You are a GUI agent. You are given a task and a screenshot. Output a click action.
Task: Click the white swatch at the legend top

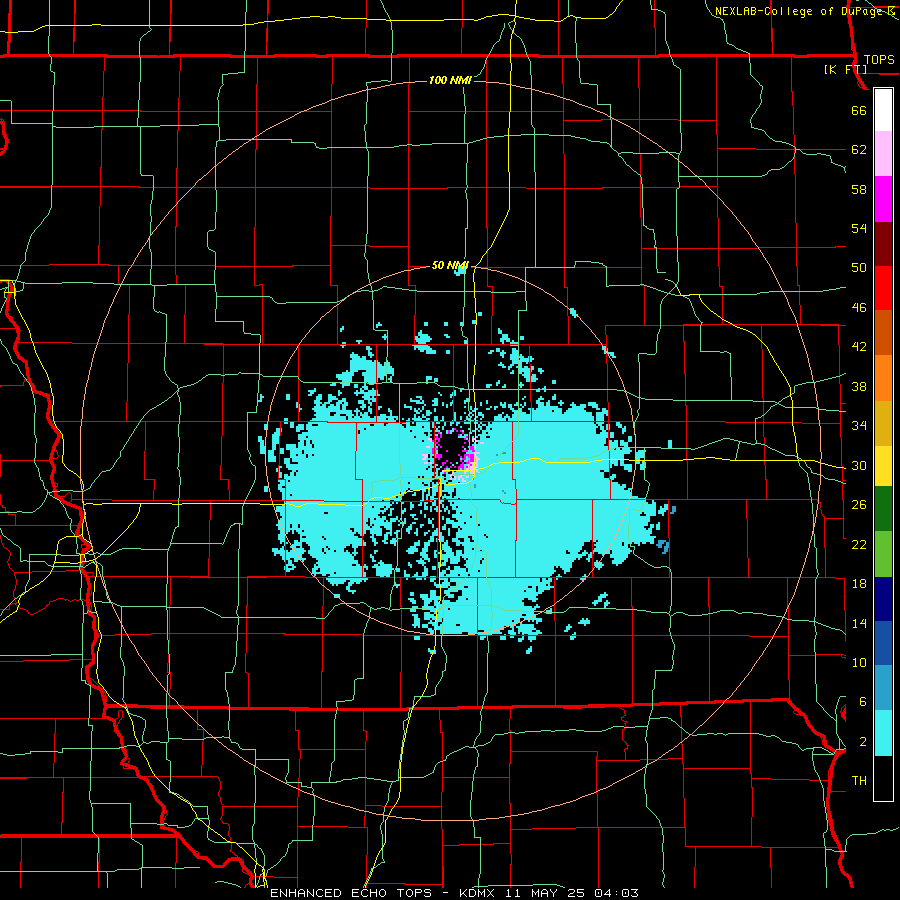pos(883,110)
